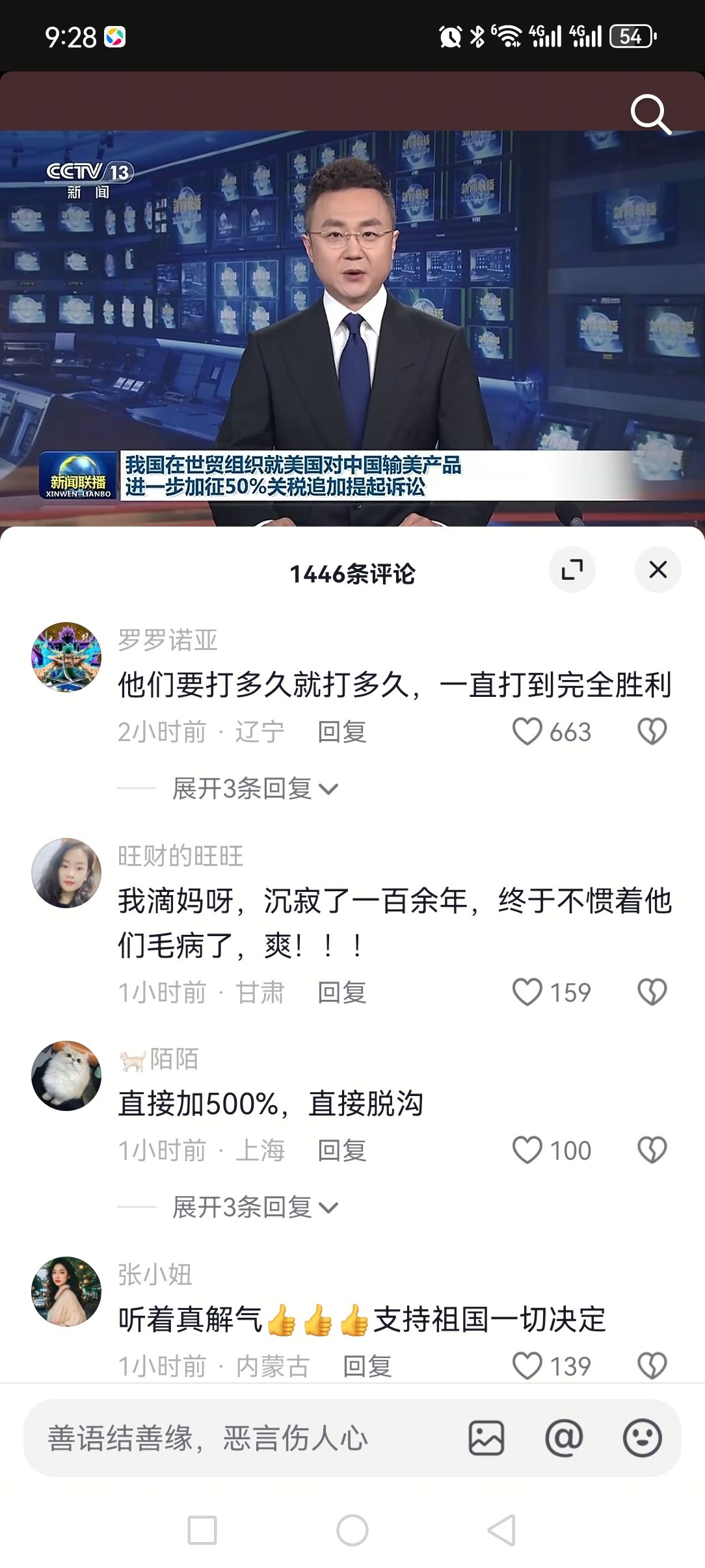
Task: Like 罗罗诺亚's comment with 663 likes
Action: pyautogui.click(x=527, y=731)
